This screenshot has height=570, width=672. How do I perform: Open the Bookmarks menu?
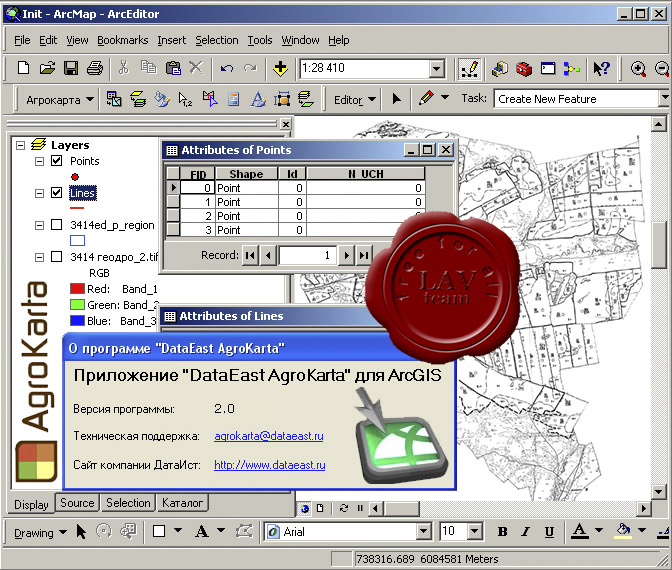coord(123,40)
